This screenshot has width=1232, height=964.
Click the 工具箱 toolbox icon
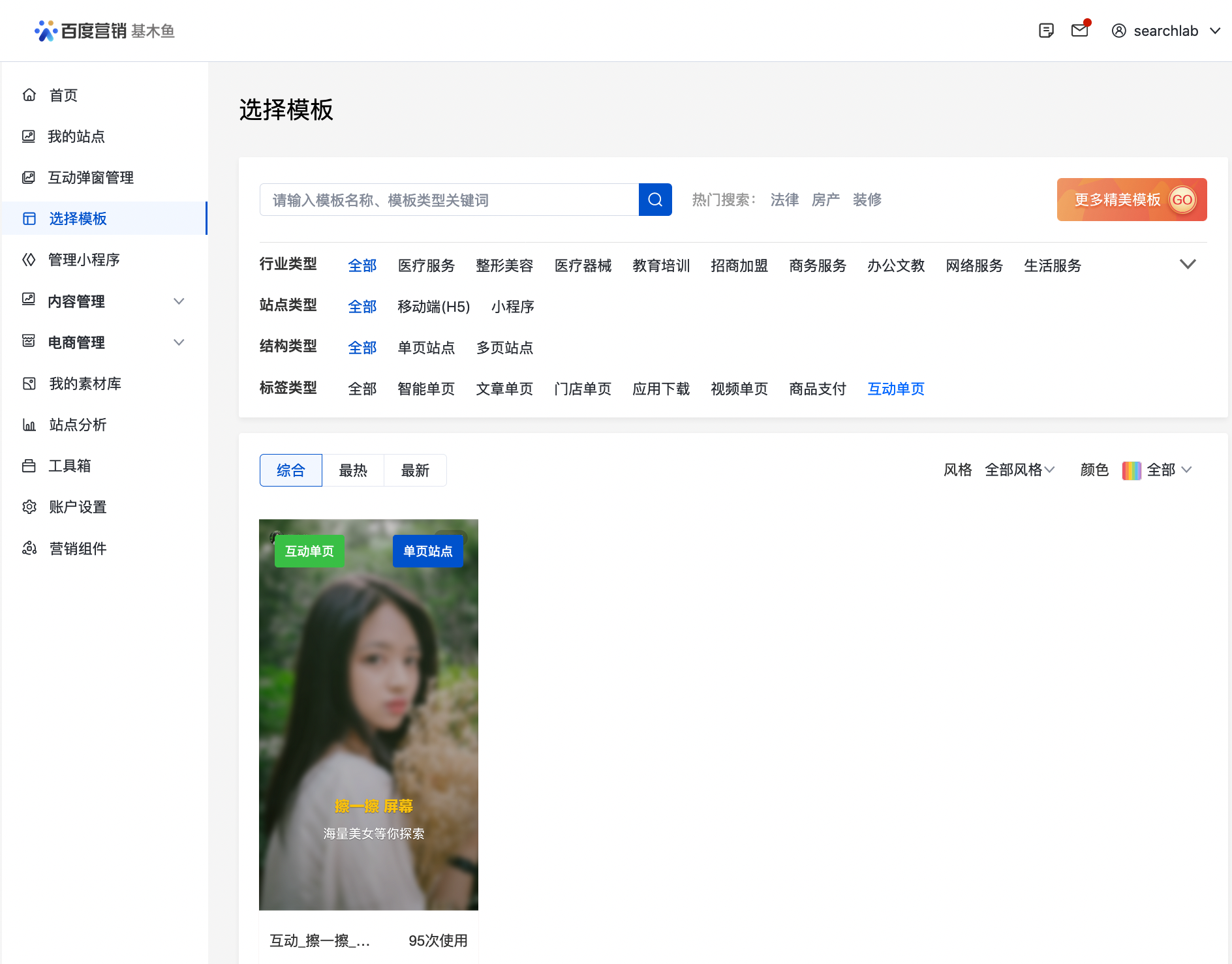[29, 466]
